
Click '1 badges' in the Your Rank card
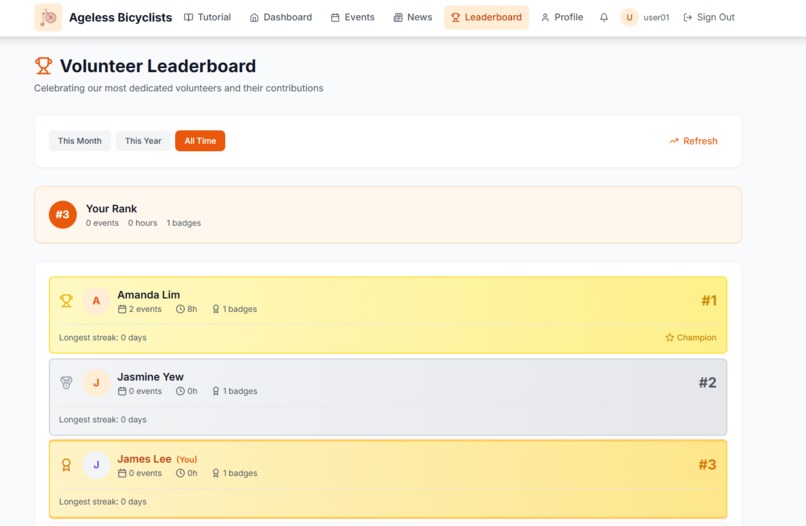point(184,223)
